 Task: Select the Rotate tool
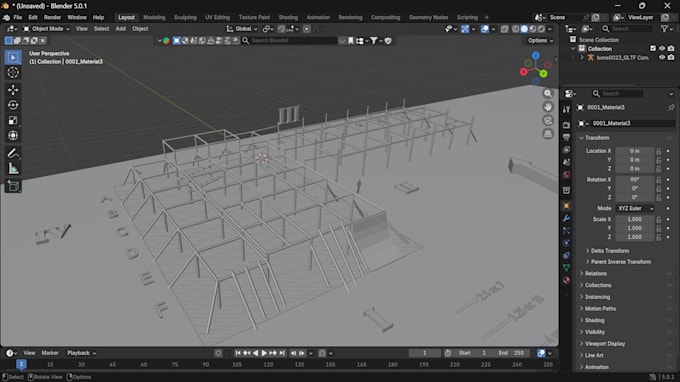point(13,105)
